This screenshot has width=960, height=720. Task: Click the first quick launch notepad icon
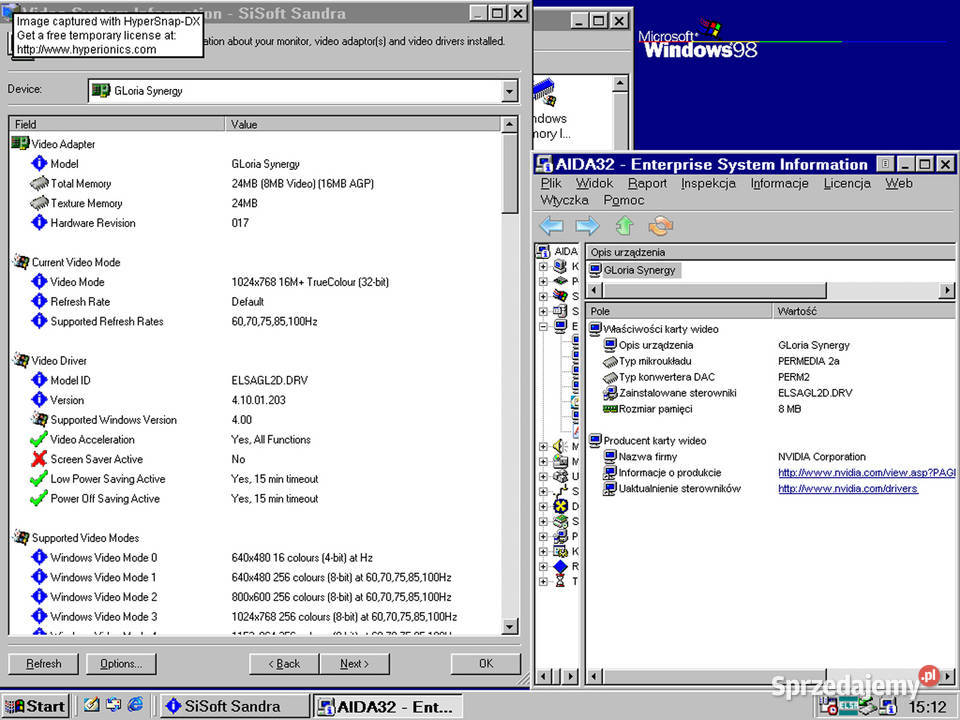coord(91,705)
